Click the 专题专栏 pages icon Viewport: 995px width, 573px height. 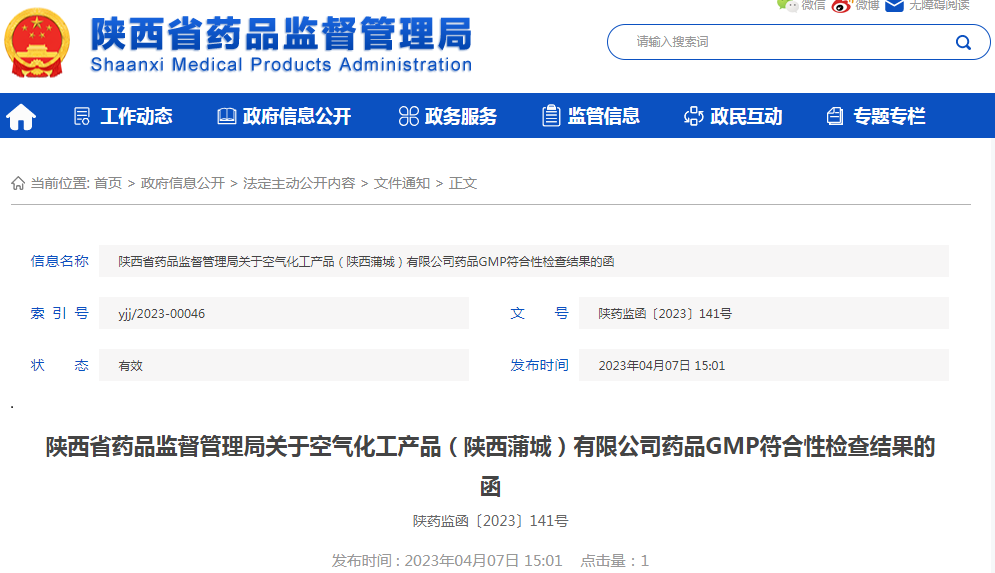(835, 116)
